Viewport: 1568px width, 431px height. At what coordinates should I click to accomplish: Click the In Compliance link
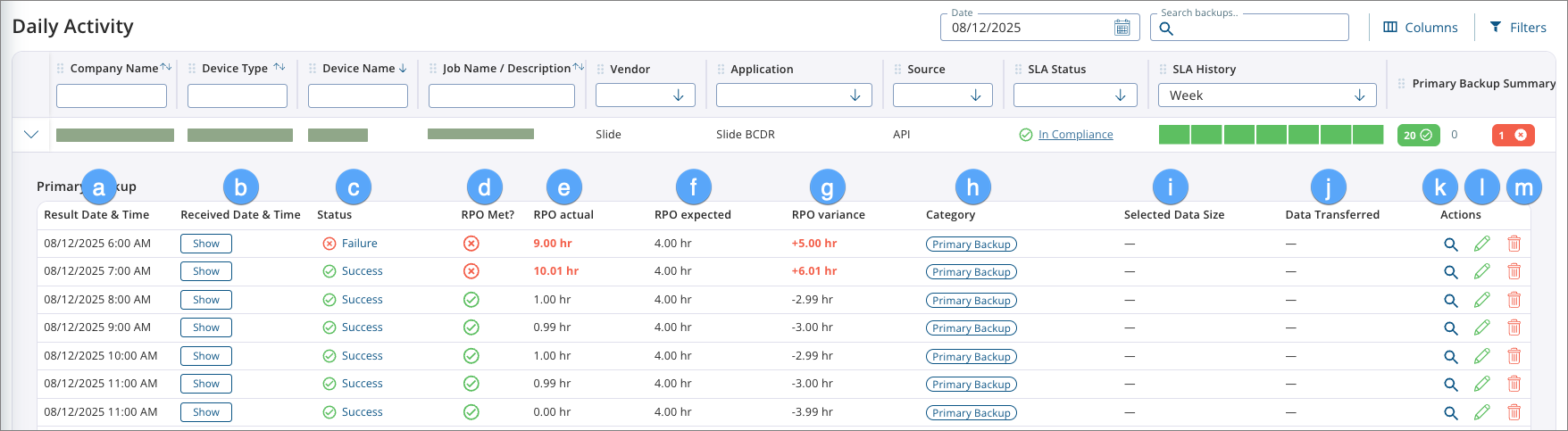tap(1075, 135)
